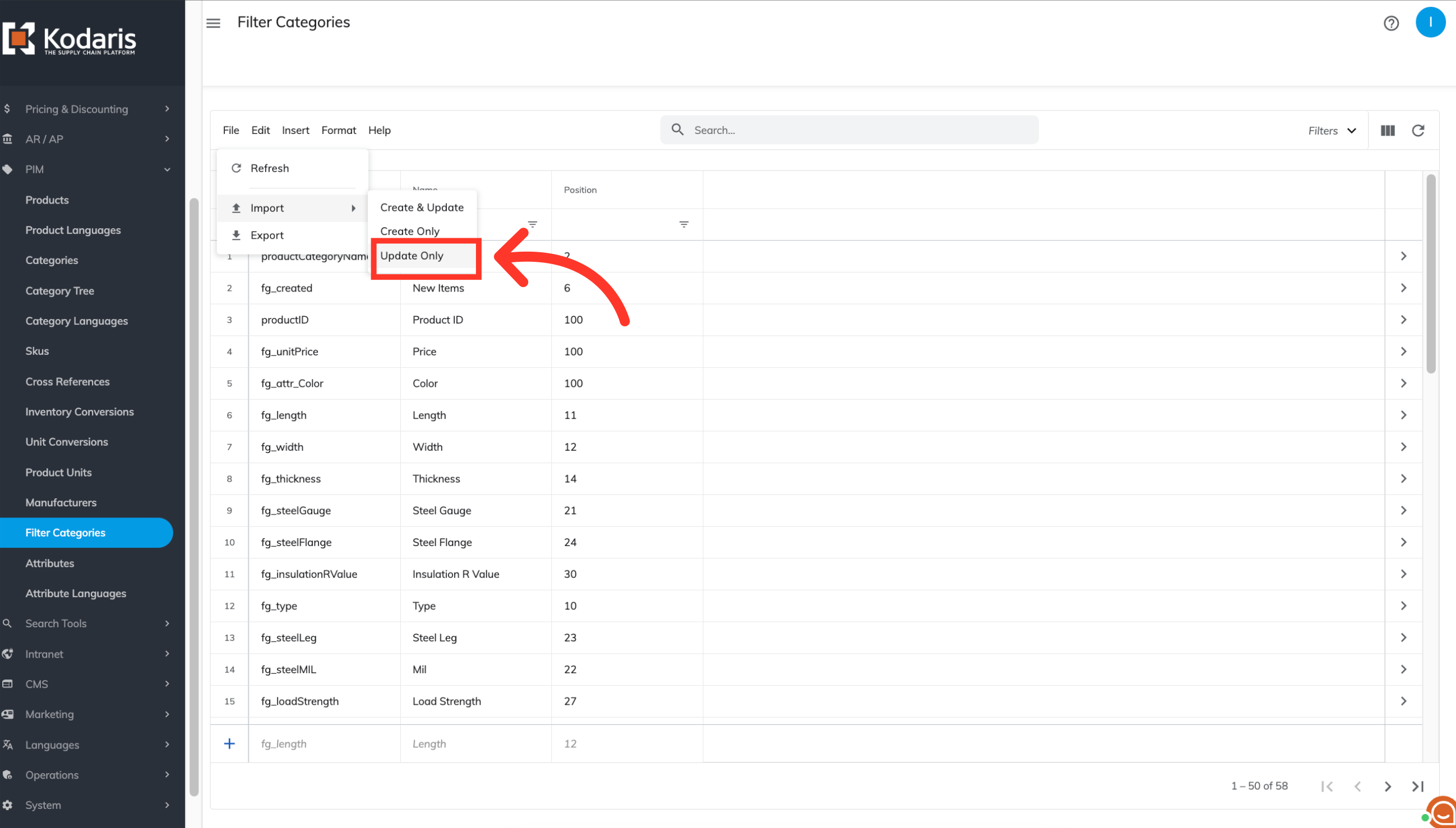Click the table refresh icon at top right
This screenshot has width=1456, height=828.
tap(1418, 131)
